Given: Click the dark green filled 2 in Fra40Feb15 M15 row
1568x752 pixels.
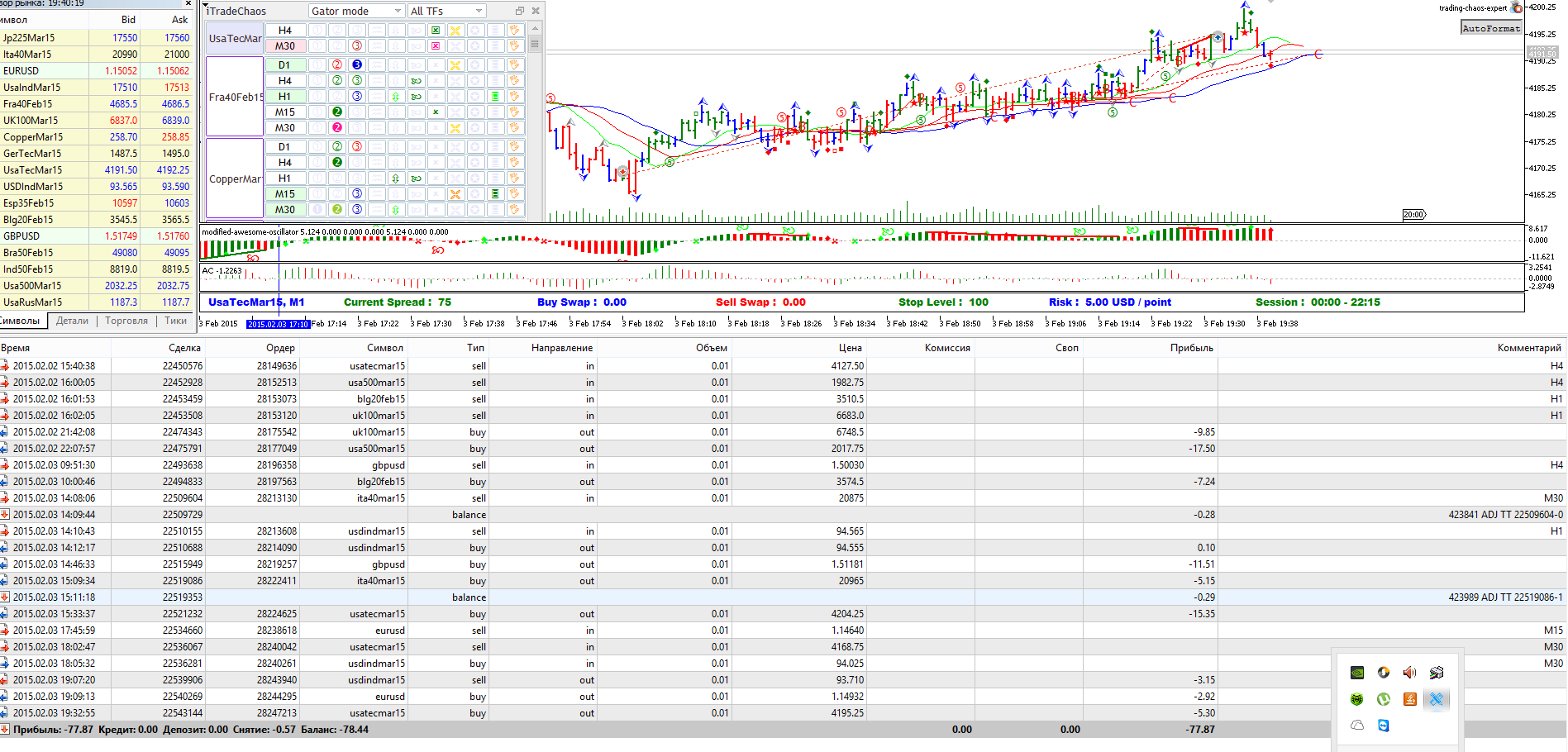Looking at the screenshot, I should point(337,112).
